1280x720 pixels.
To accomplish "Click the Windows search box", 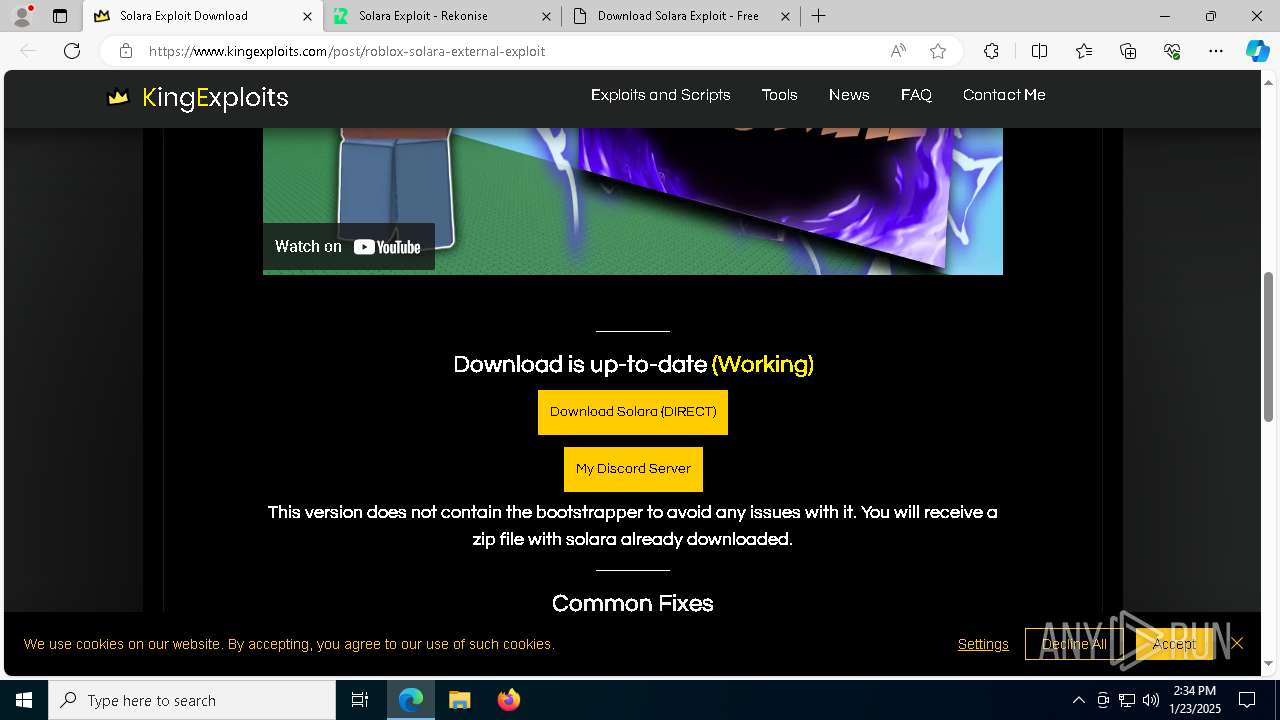I will click(192, 700).
